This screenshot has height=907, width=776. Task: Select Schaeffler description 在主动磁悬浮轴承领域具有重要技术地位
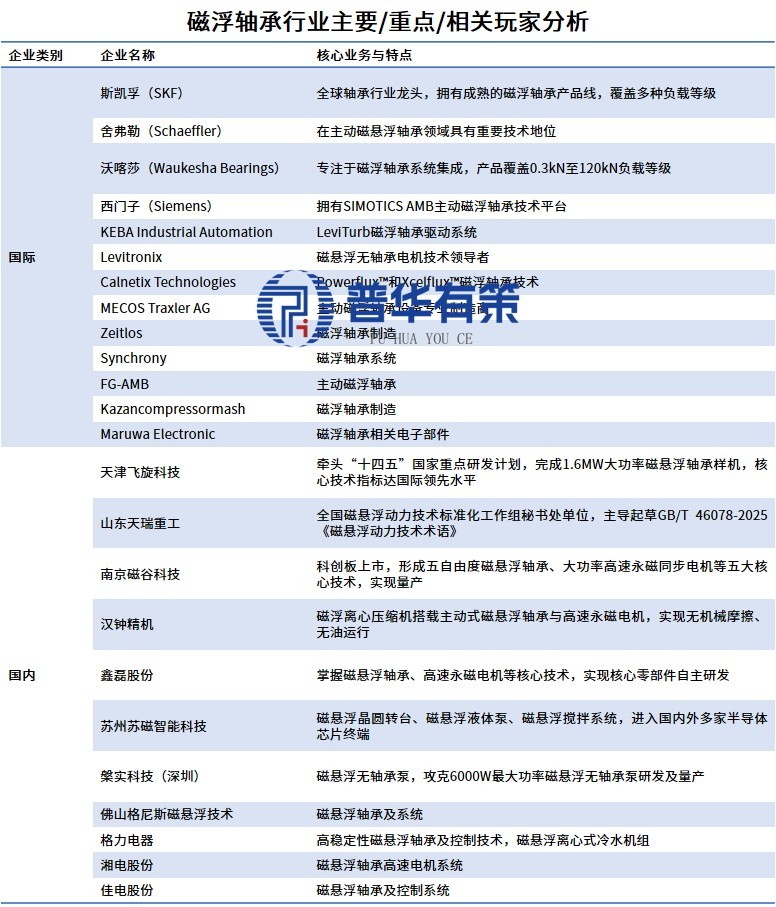(x=437, y=131)
